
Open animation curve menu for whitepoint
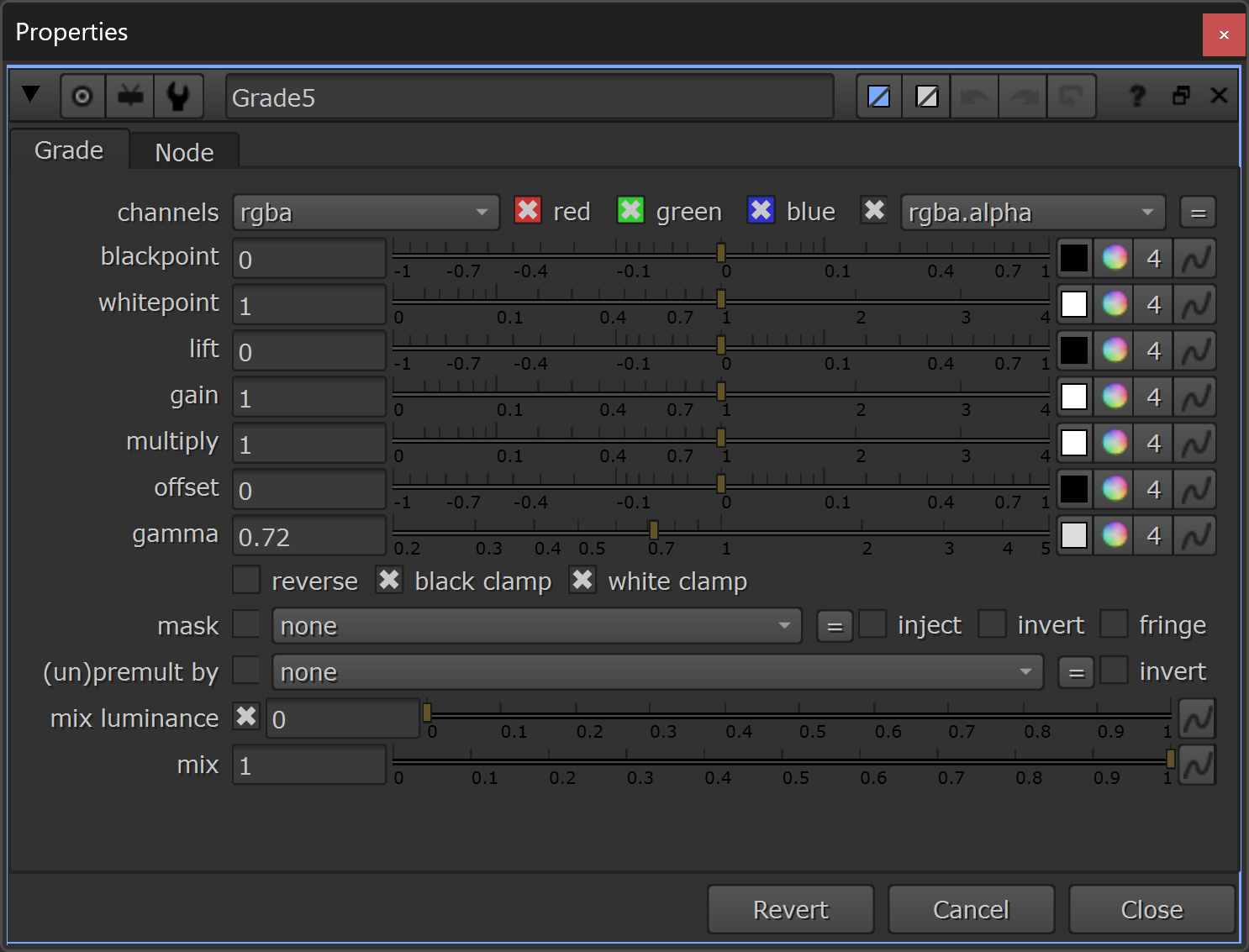pyautogui.click(x=1195, y=304)
